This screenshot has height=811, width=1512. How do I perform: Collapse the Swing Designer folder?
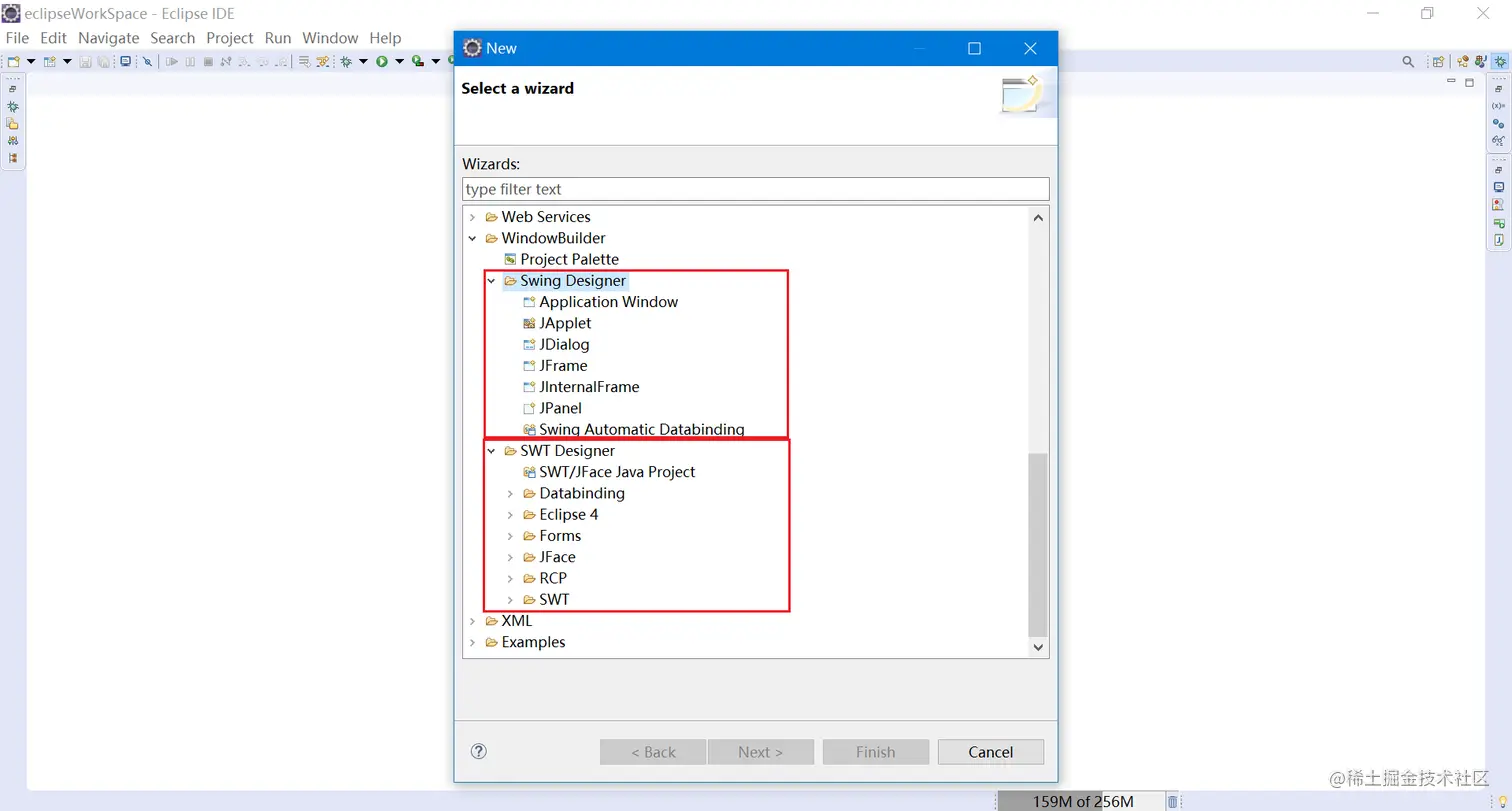(491, 281)
